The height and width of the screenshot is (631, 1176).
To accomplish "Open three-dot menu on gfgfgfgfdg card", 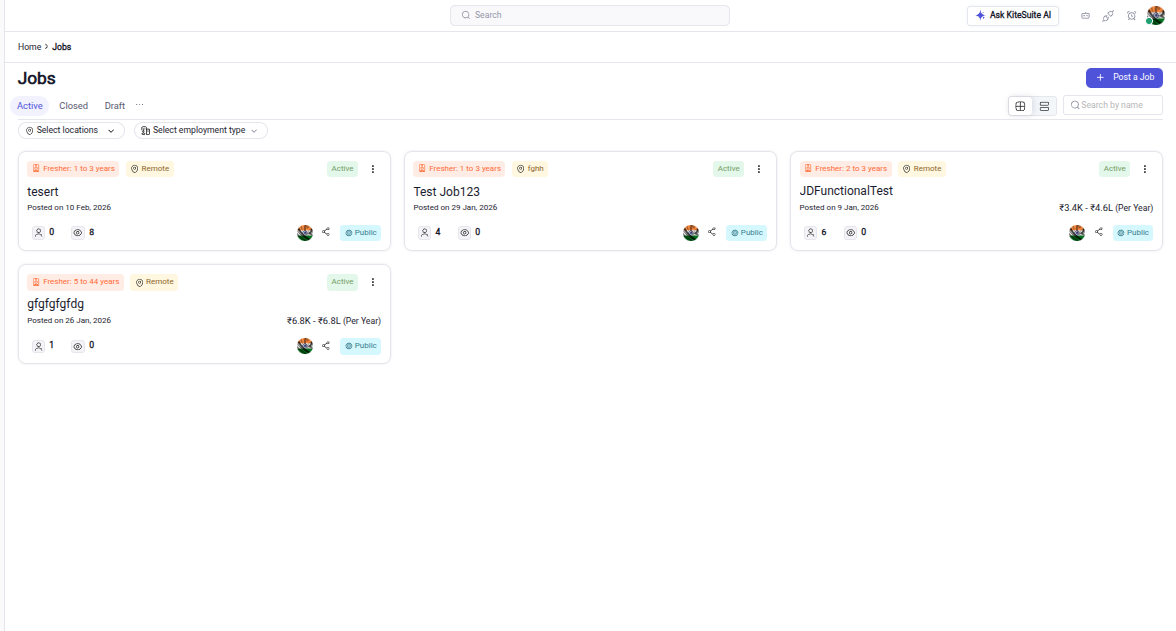I will coord(373,282).
